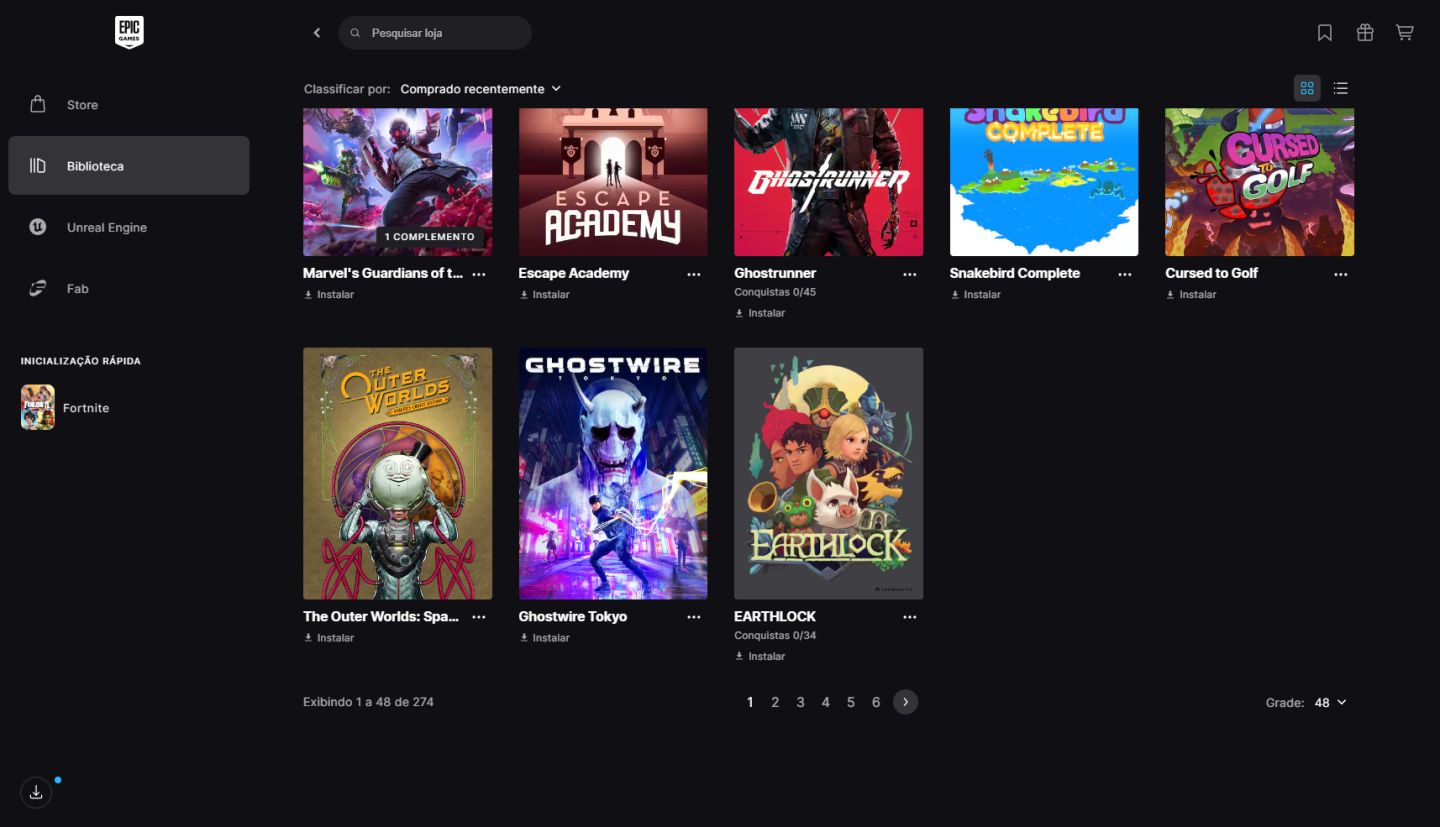The width and height of the screenshot is (1440, 827).
Task: Open the gift icon in the header
Action: click(x=1365, y=33)
